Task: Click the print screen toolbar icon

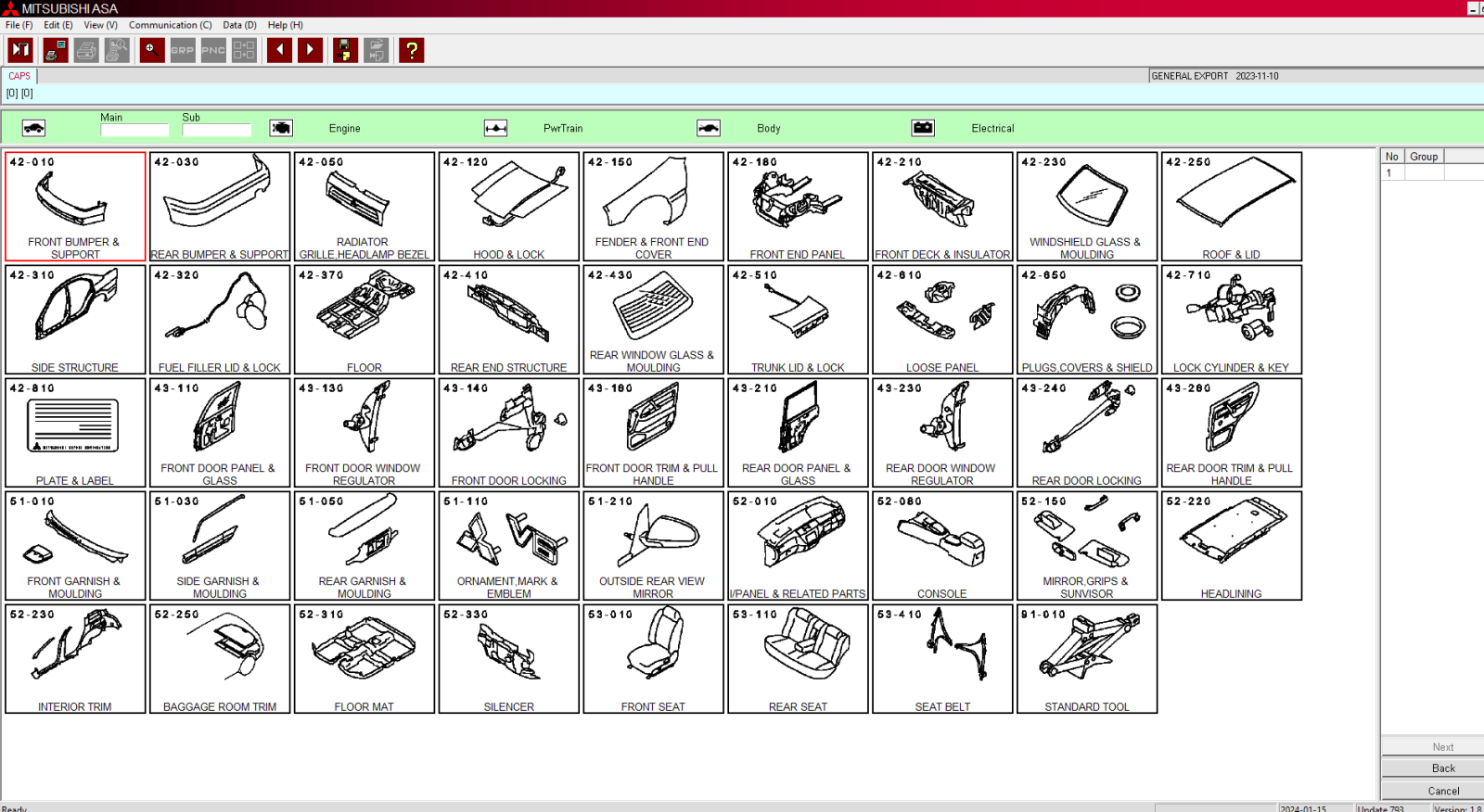Action: click(56, 50)
